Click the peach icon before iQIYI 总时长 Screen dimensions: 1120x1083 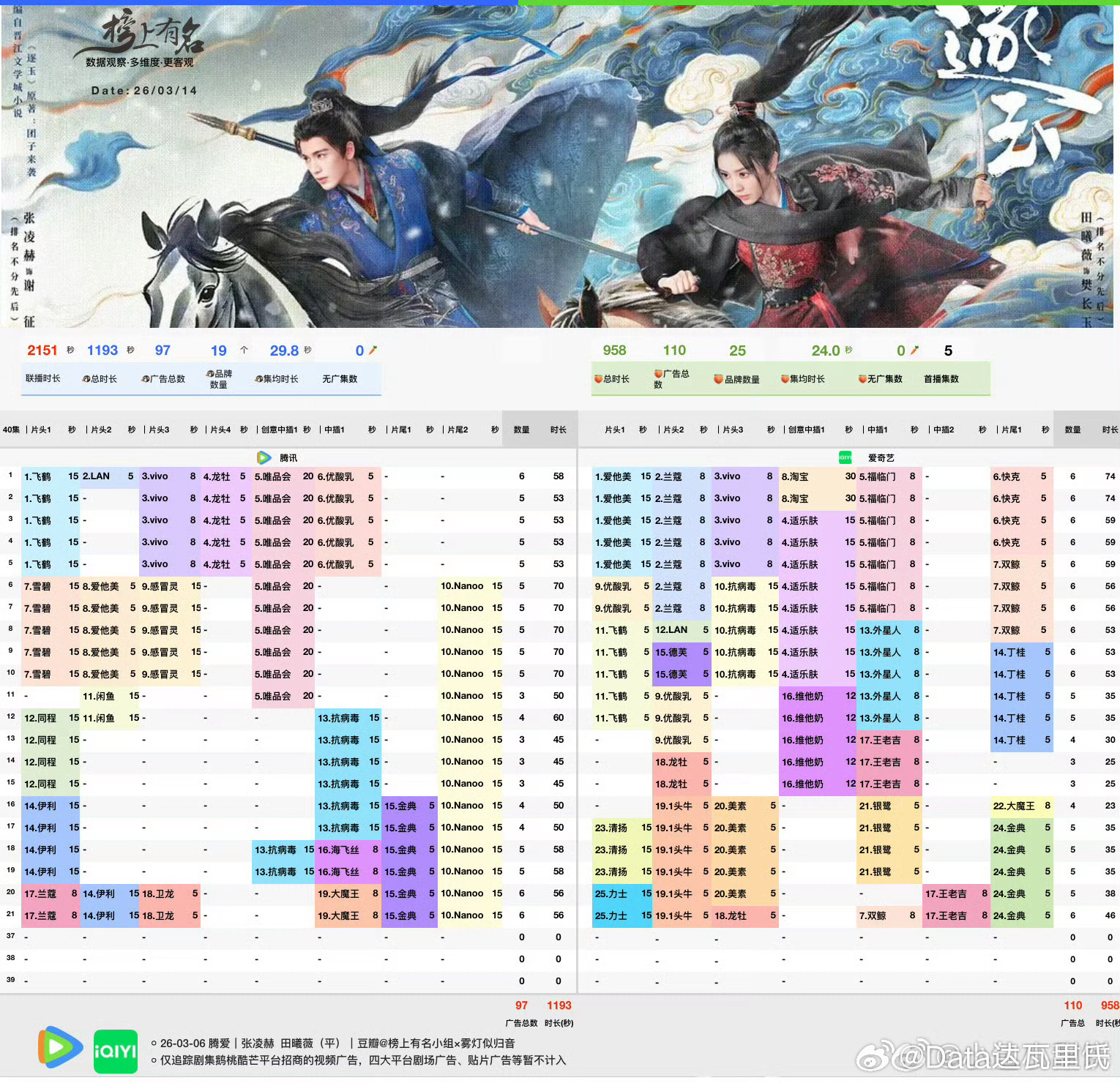(598, 379)
